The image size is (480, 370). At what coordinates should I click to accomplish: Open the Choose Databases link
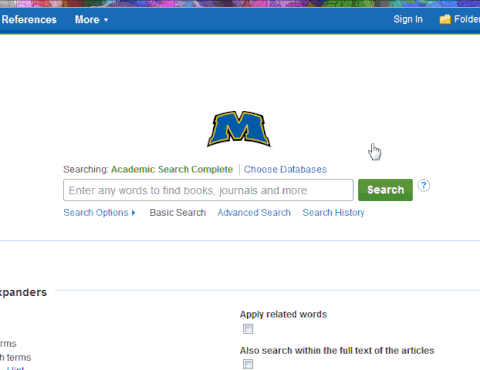tap(285, 169)
